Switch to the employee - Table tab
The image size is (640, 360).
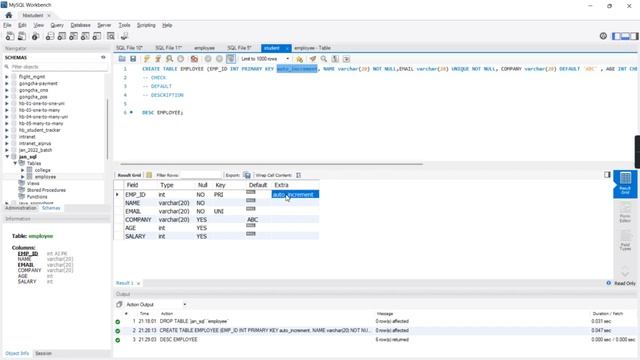312,48
